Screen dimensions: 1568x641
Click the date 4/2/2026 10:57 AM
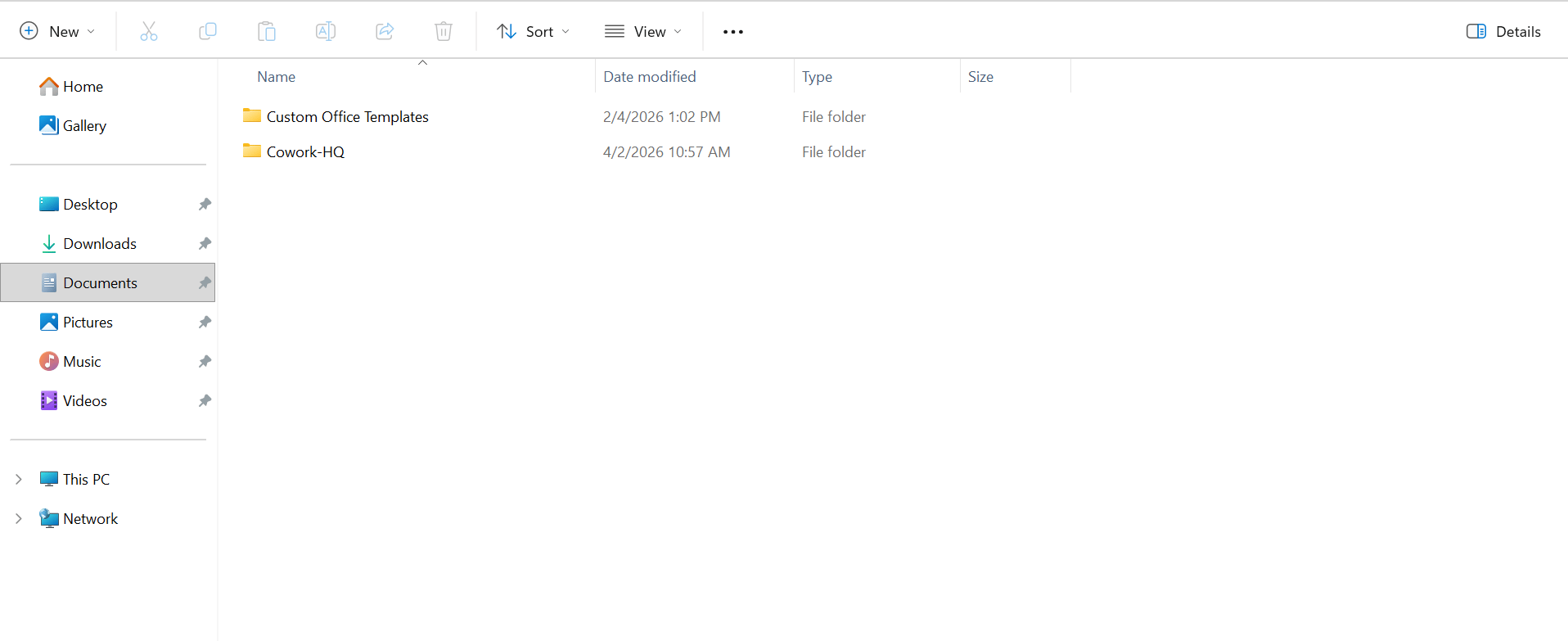667,151
